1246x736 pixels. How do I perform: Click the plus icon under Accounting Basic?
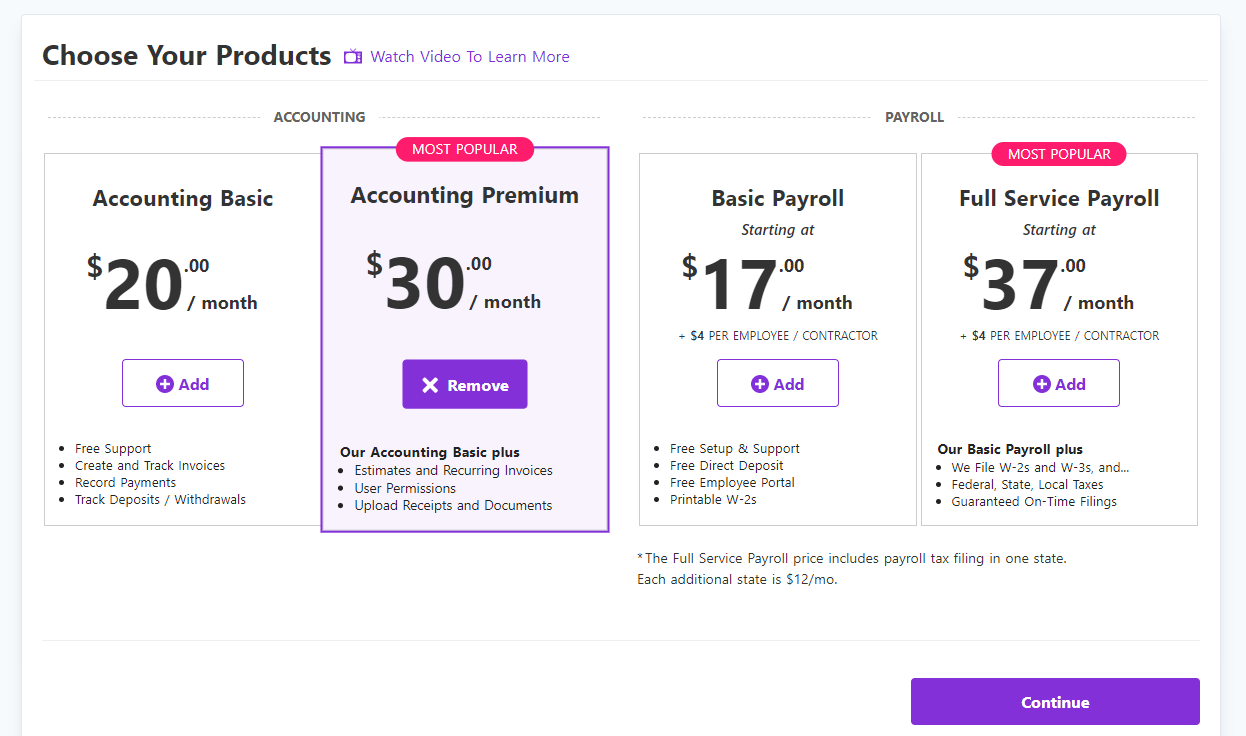point(165,384)
